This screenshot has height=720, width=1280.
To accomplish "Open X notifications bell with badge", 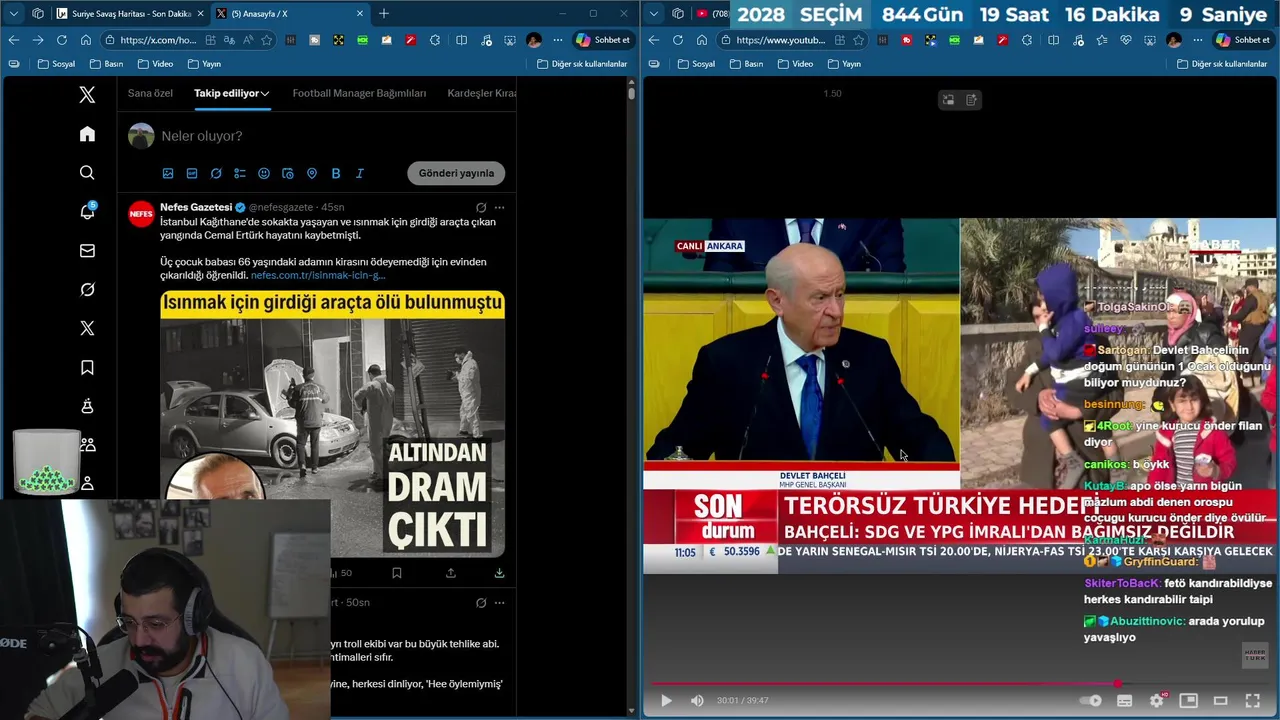I will click(87, 211).
